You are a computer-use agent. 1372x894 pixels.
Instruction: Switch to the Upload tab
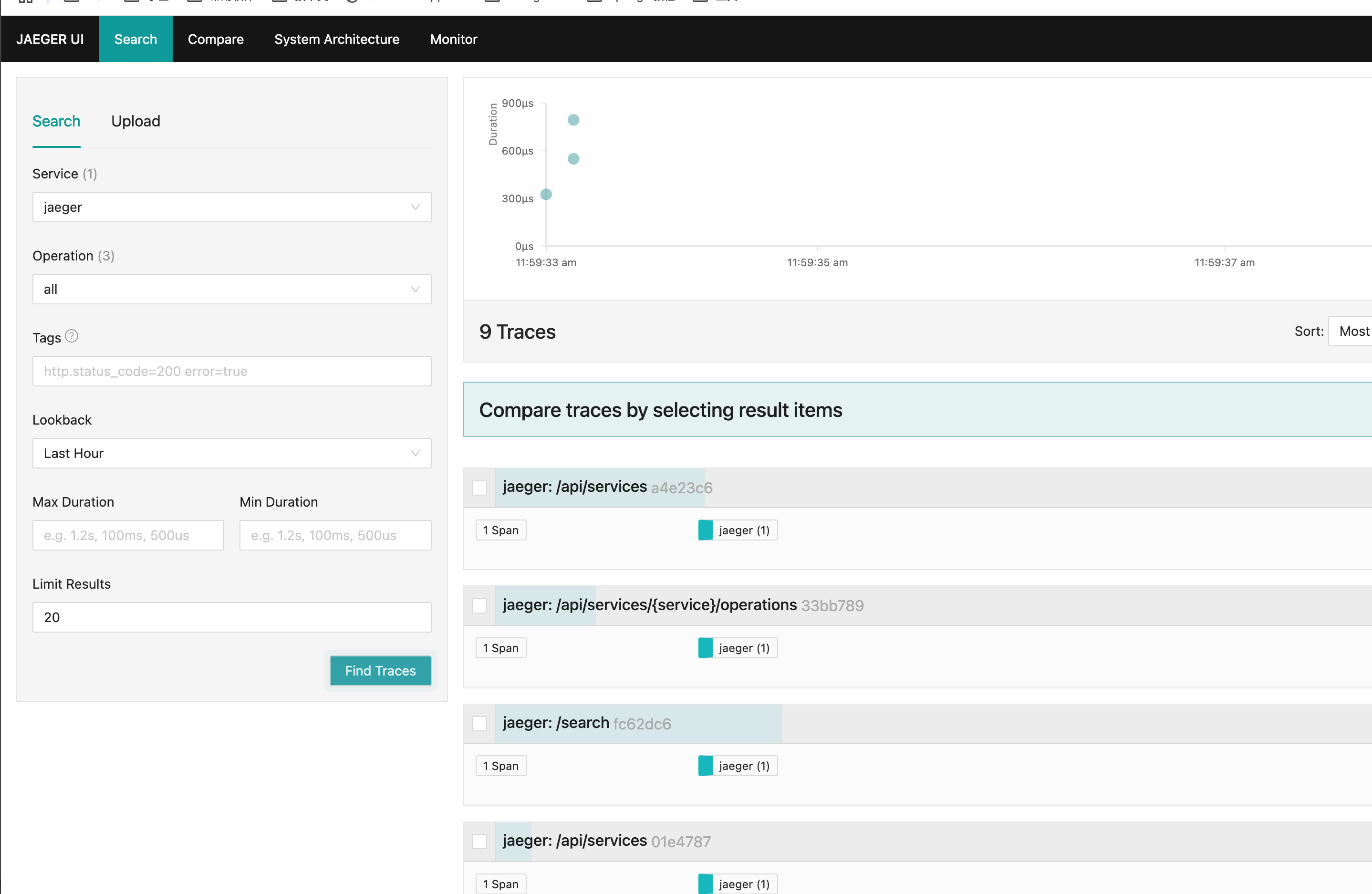[135, 121]
